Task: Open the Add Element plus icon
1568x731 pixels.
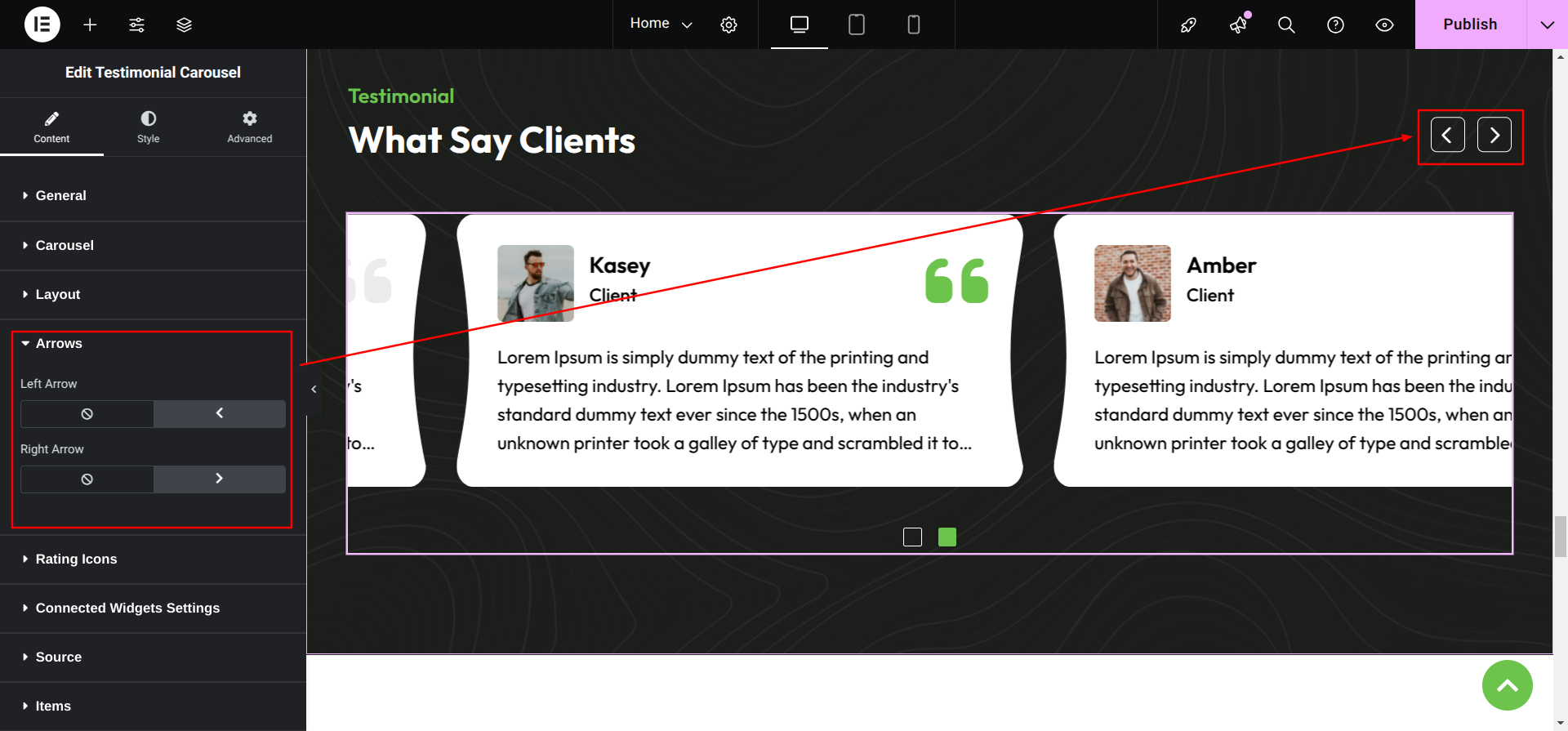Action: pyautogui.click(x=90, y=25)
